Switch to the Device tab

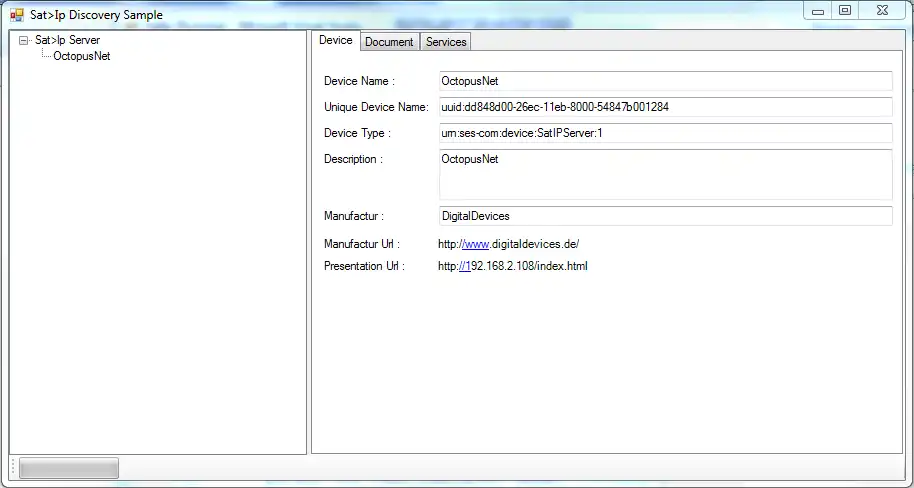coord(336,40)
